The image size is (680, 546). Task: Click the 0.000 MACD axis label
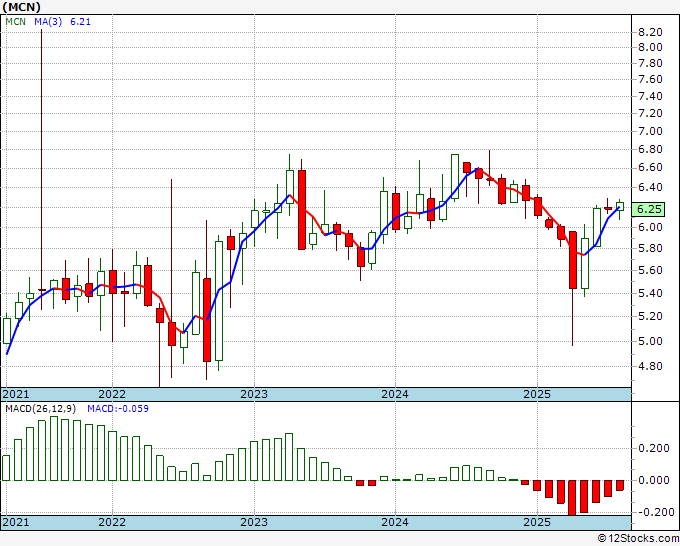click(x=654, y=481)
